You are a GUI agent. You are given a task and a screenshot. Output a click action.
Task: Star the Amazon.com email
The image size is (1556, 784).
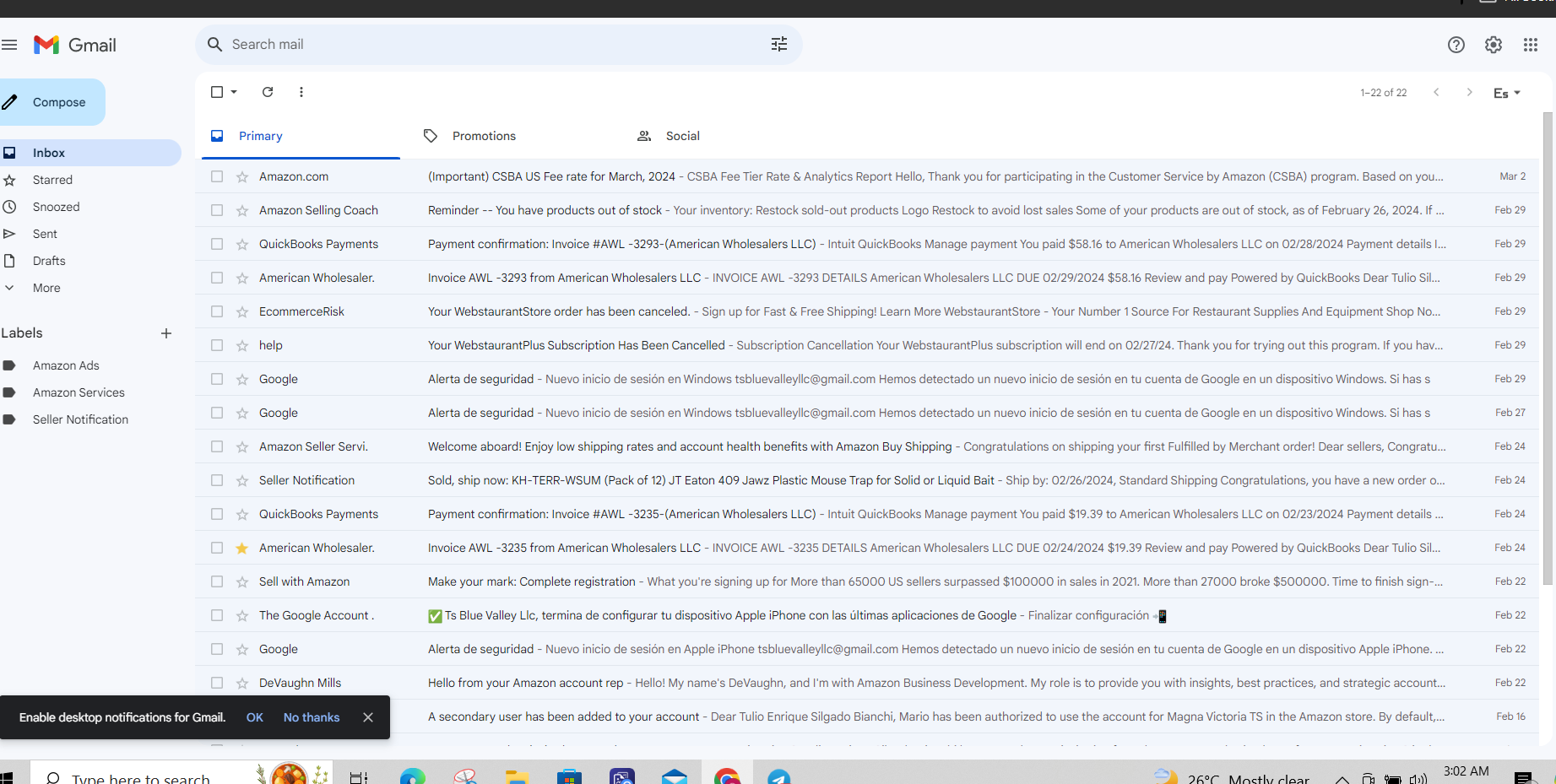pyautogui.click(x=242, y=176)
